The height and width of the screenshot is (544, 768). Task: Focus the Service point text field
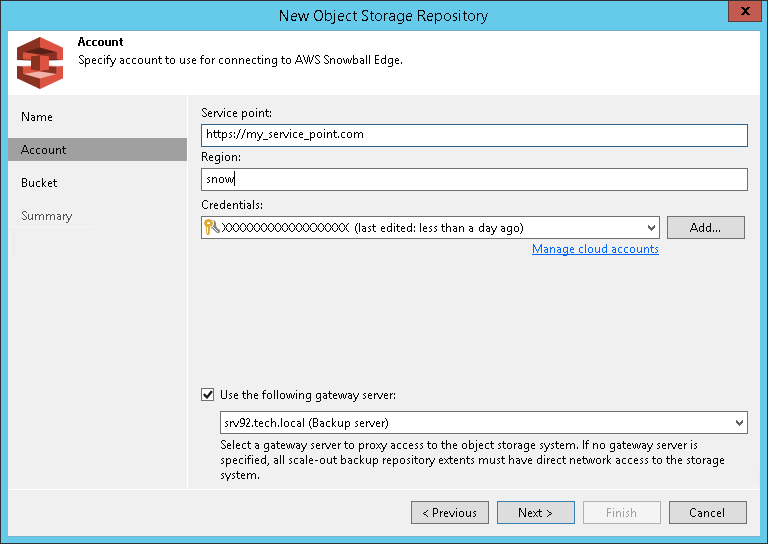(x=474, y=135)
